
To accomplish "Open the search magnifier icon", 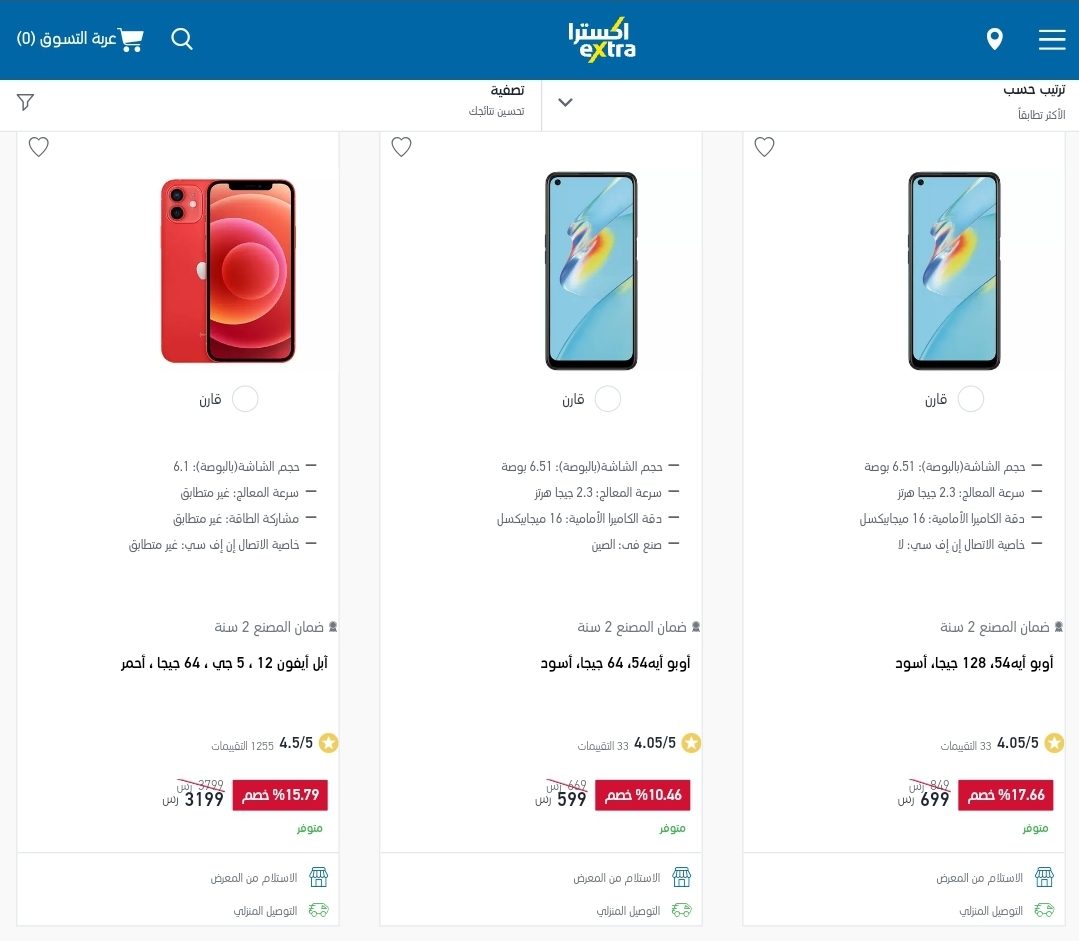I will tap(182, 39).
